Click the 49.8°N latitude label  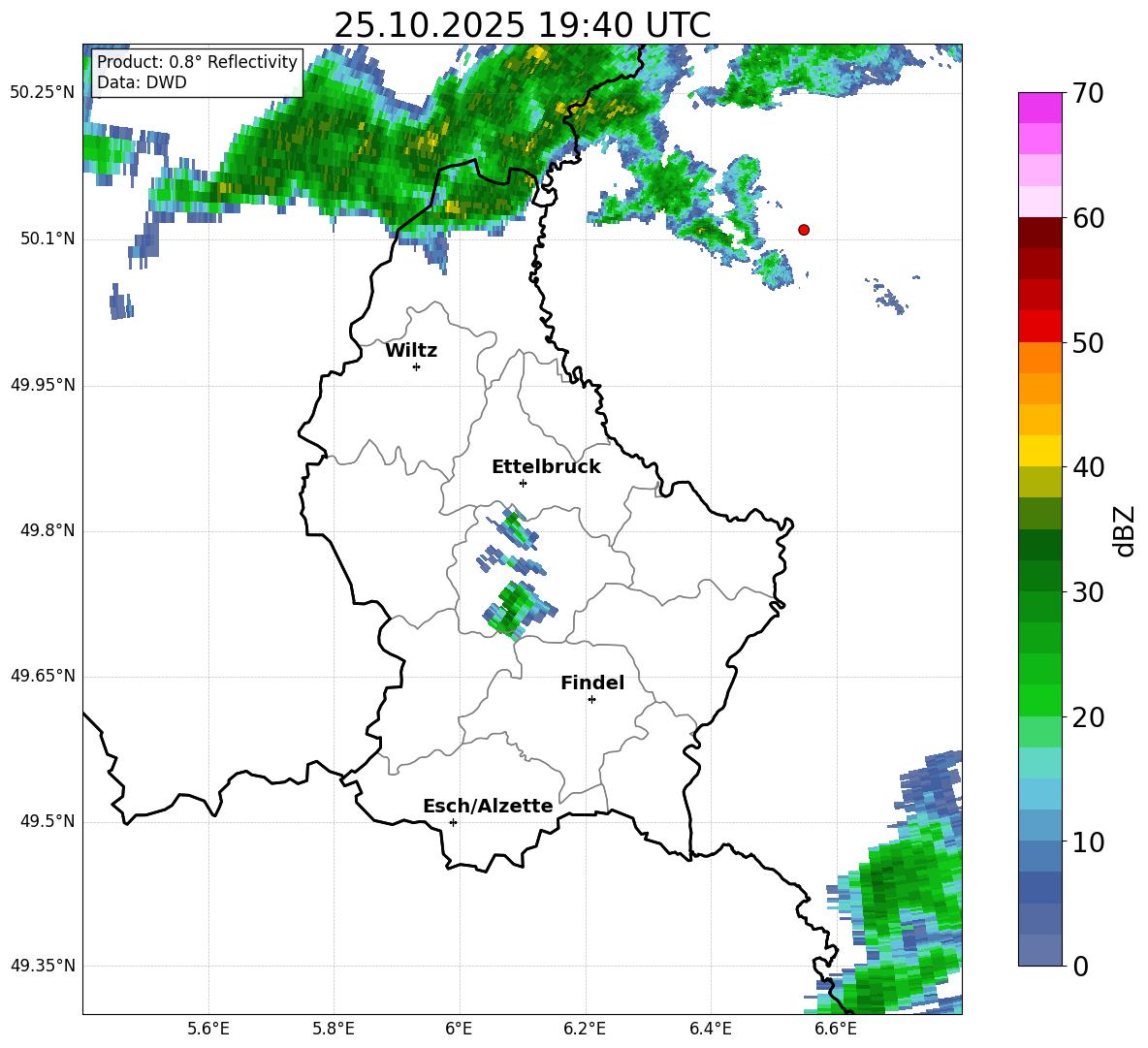(x=48, y=530)
